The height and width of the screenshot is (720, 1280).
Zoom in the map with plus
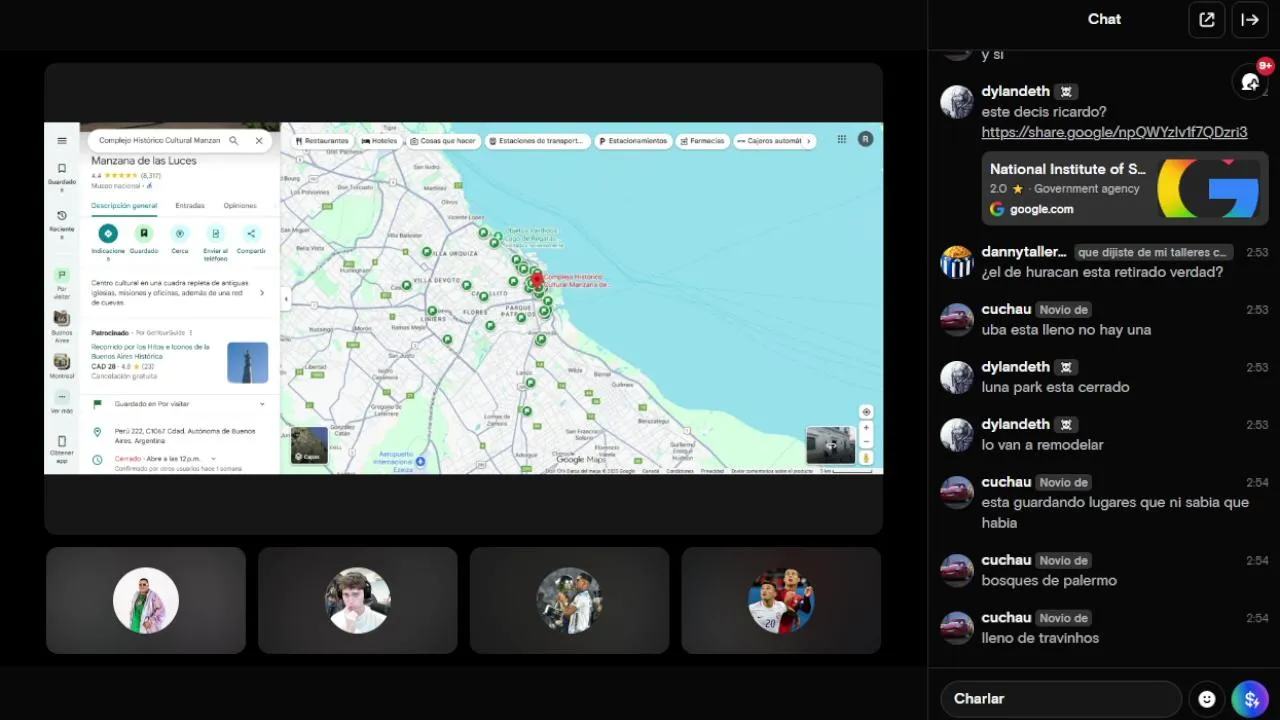pyautogui.click(x=866, y=428)
